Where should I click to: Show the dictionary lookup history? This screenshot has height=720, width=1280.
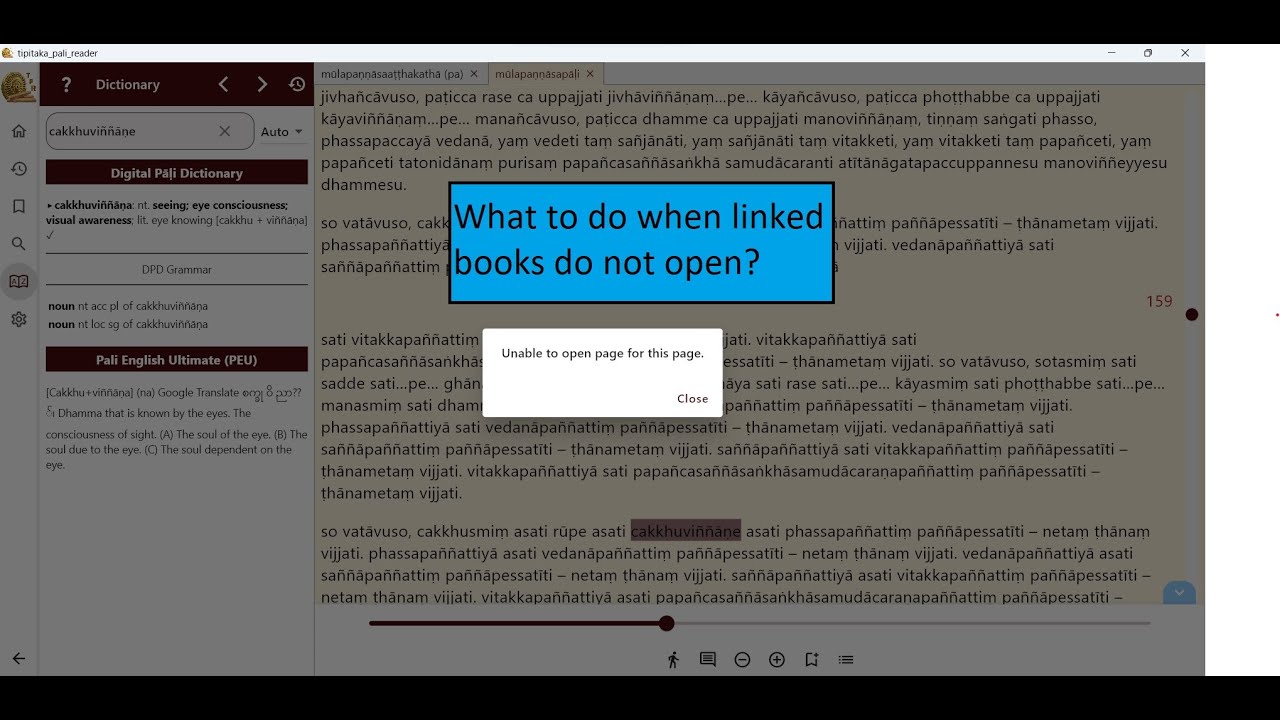coord(297,85)
